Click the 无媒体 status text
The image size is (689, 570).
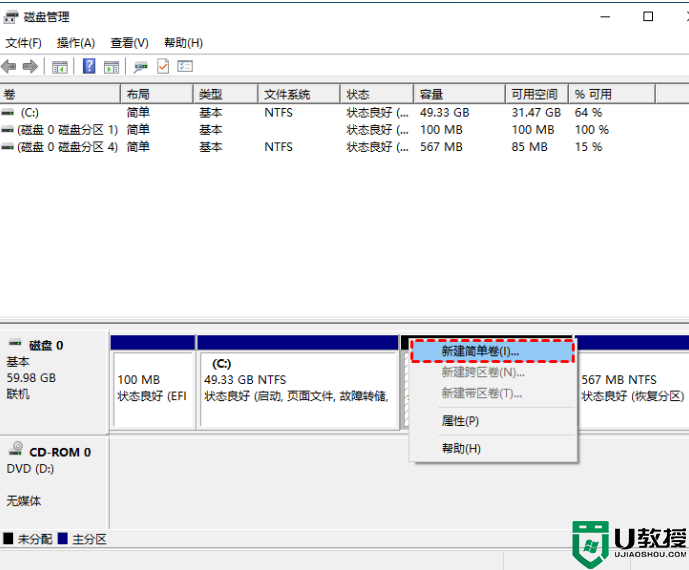coord(24,501)
